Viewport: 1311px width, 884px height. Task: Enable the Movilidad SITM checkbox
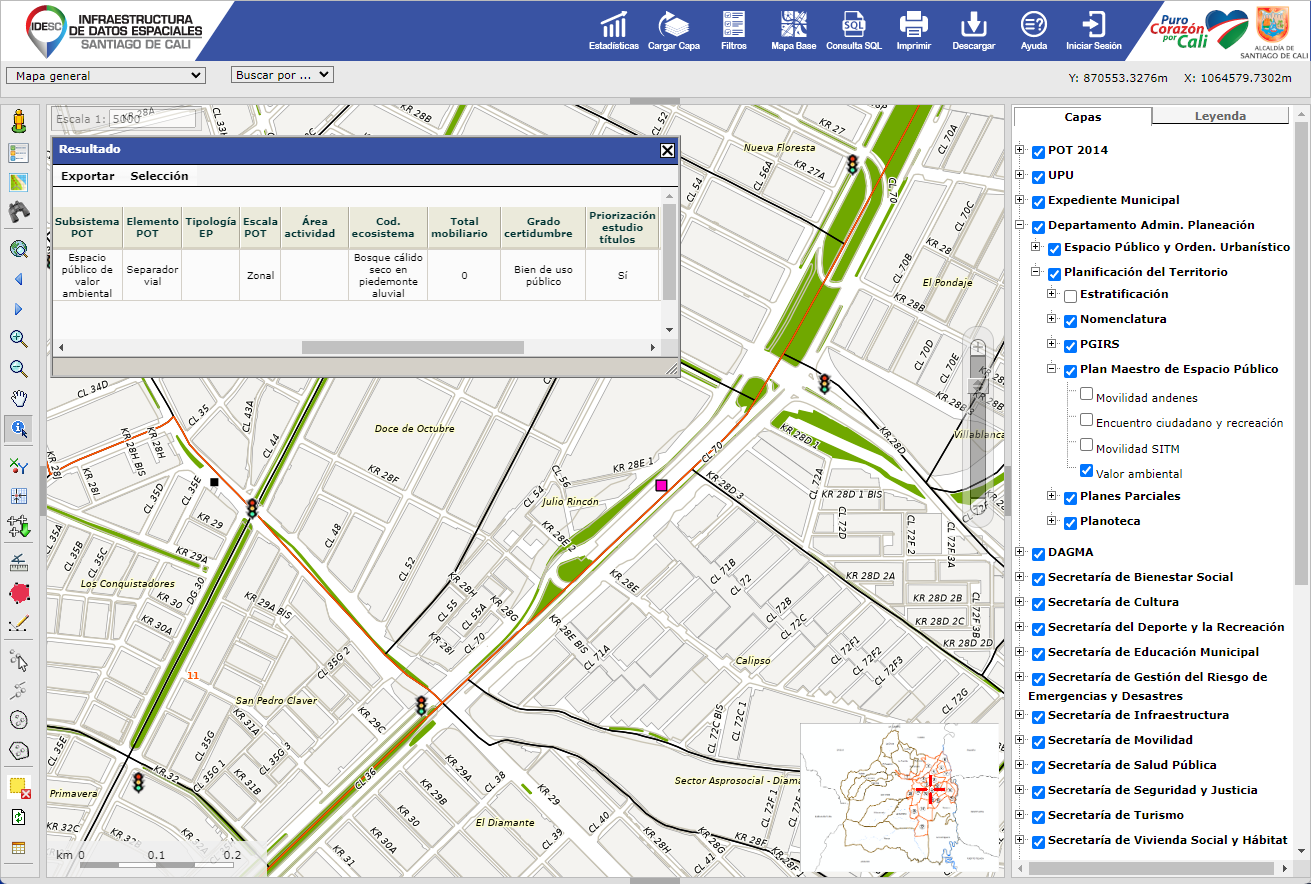click(x=1086, y=445)
